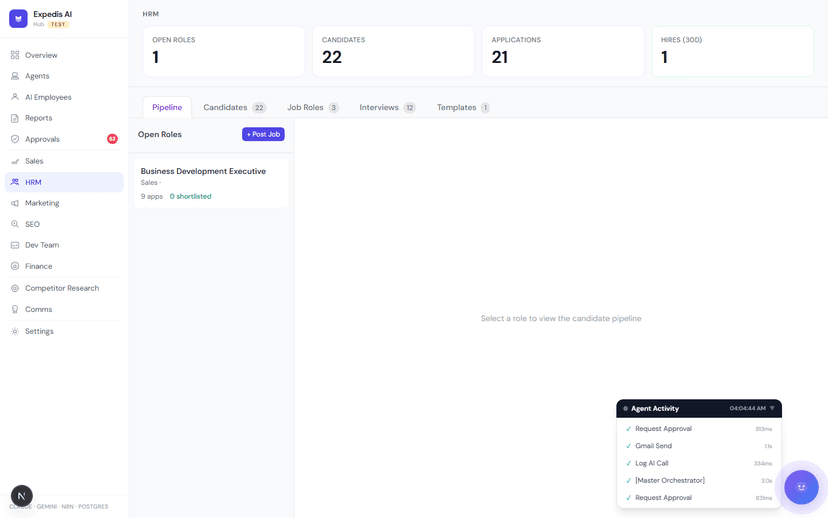Click the Dev Team icon

(15, 245)
